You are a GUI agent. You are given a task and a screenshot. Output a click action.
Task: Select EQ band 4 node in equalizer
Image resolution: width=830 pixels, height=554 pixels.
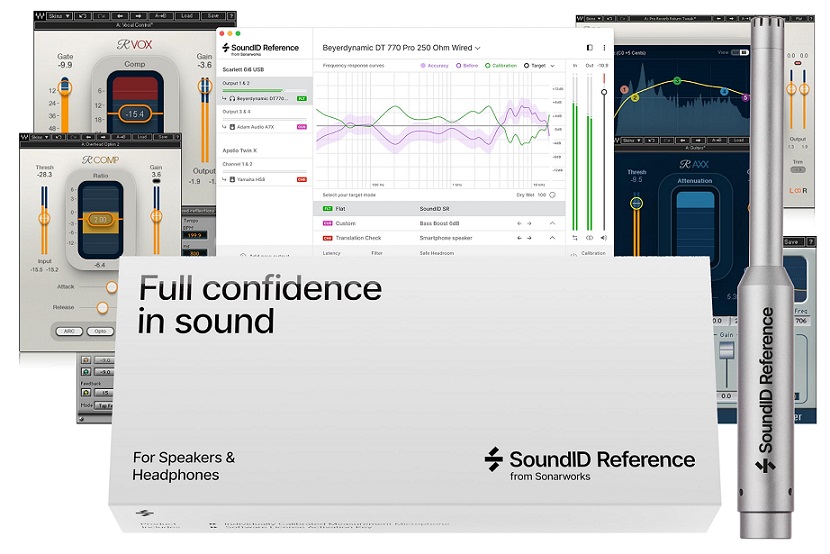coord(724,91)
